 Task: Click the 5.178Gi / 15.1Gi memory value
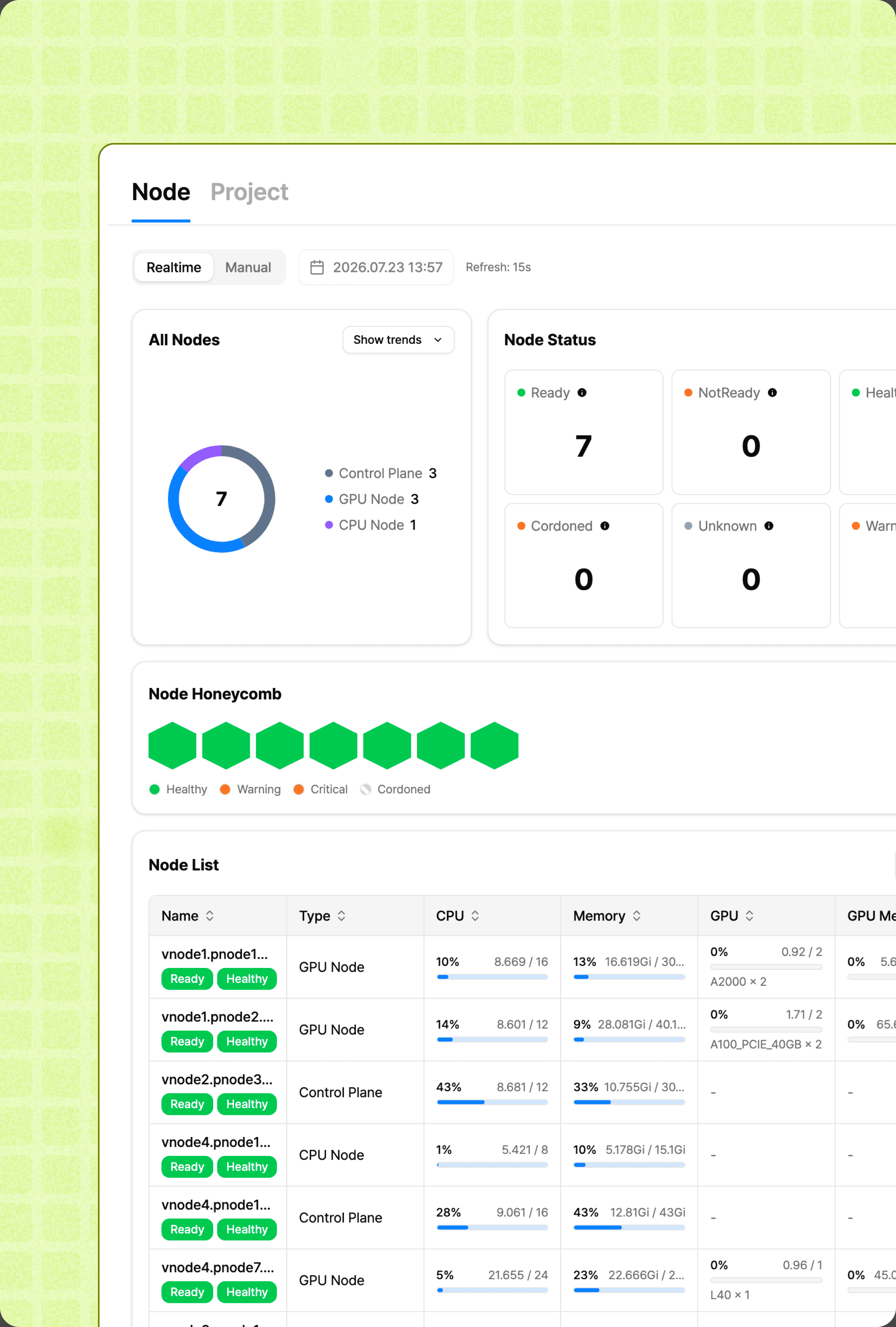click(645, 1150)
